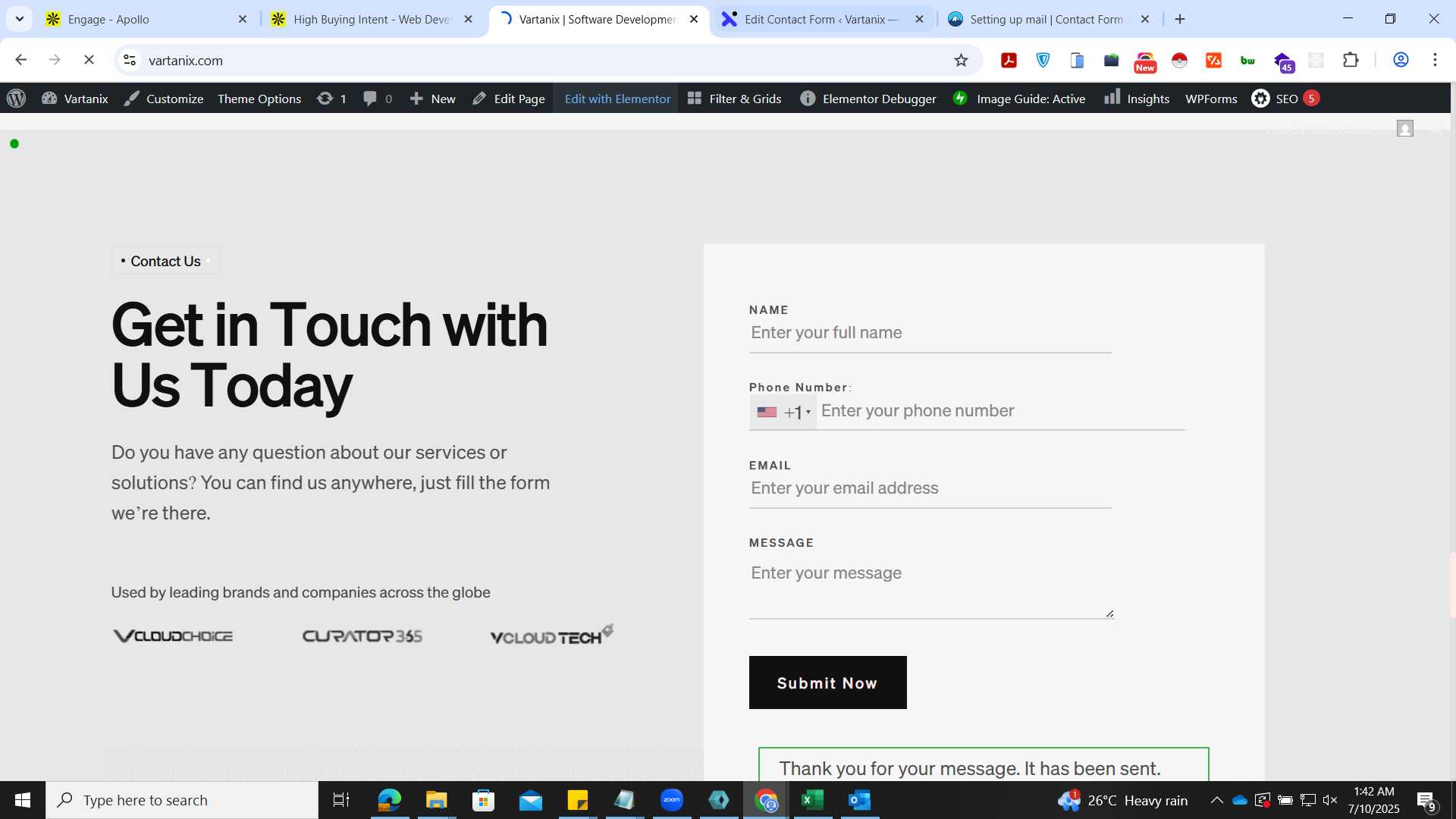The height and width of the screenshot is (819, 1456).
Task: Open Task View on taskbar
Action: tap(341, 800)
